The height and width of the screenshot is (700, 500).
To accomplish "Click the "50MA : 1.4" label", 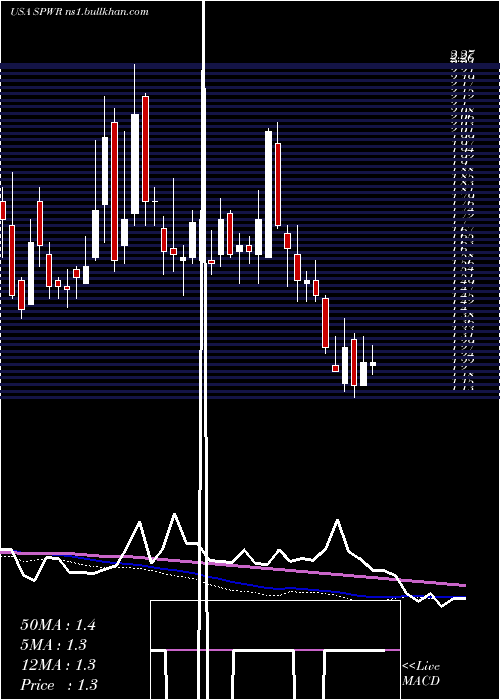I will click(58, 625).
